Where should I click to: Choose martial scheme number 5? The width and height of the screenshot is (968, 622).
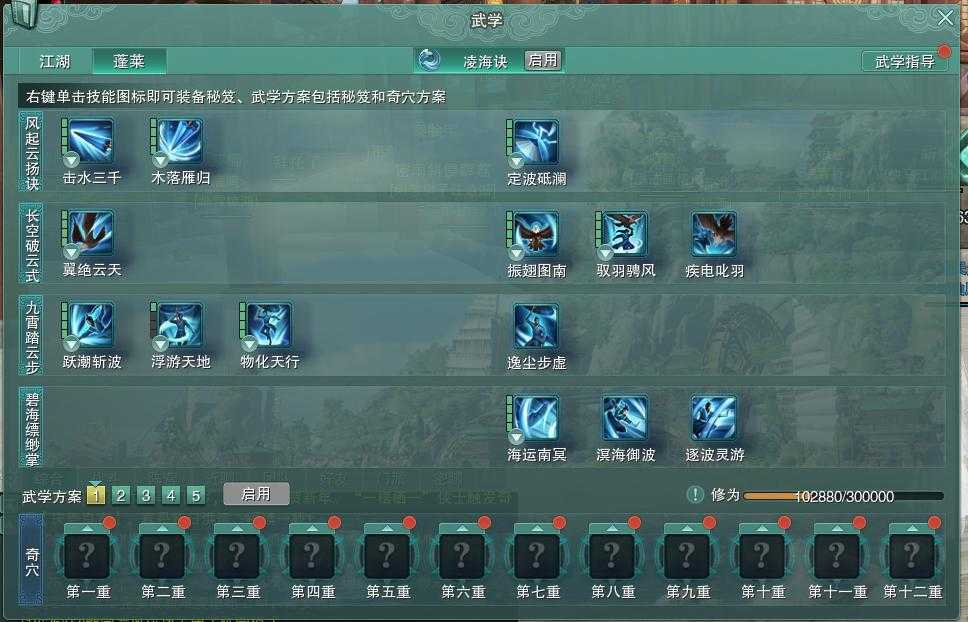tap(196, 496)
